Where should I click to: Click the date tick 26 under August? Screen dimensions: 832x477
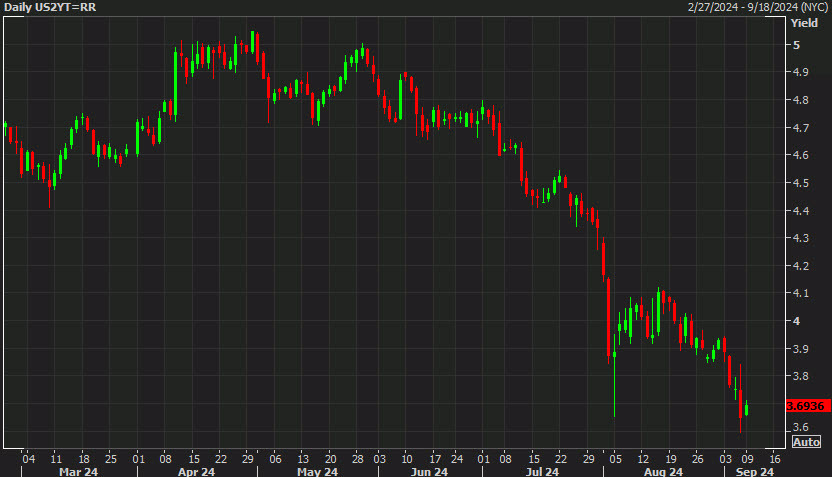[698, 459]
